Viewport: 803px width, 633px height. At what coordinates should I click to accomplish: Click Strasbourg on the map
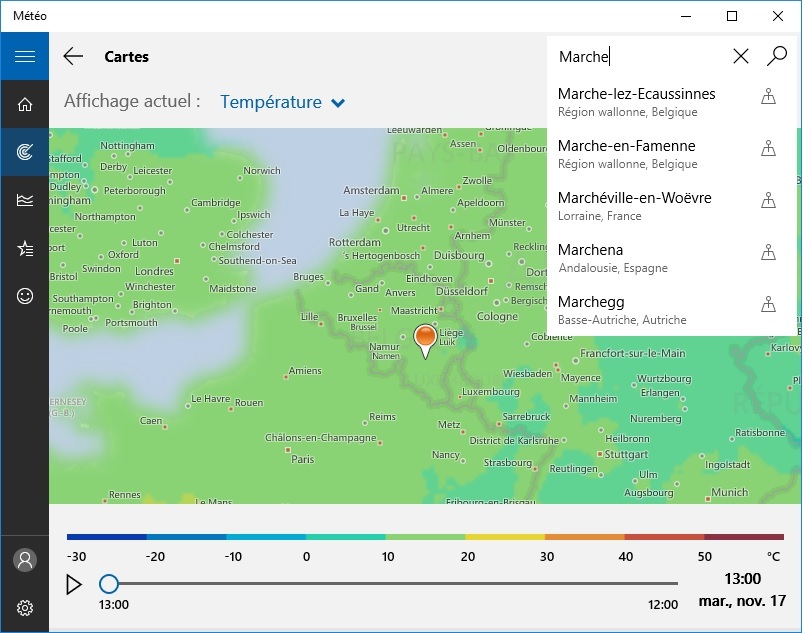click(x=508, y=463)
